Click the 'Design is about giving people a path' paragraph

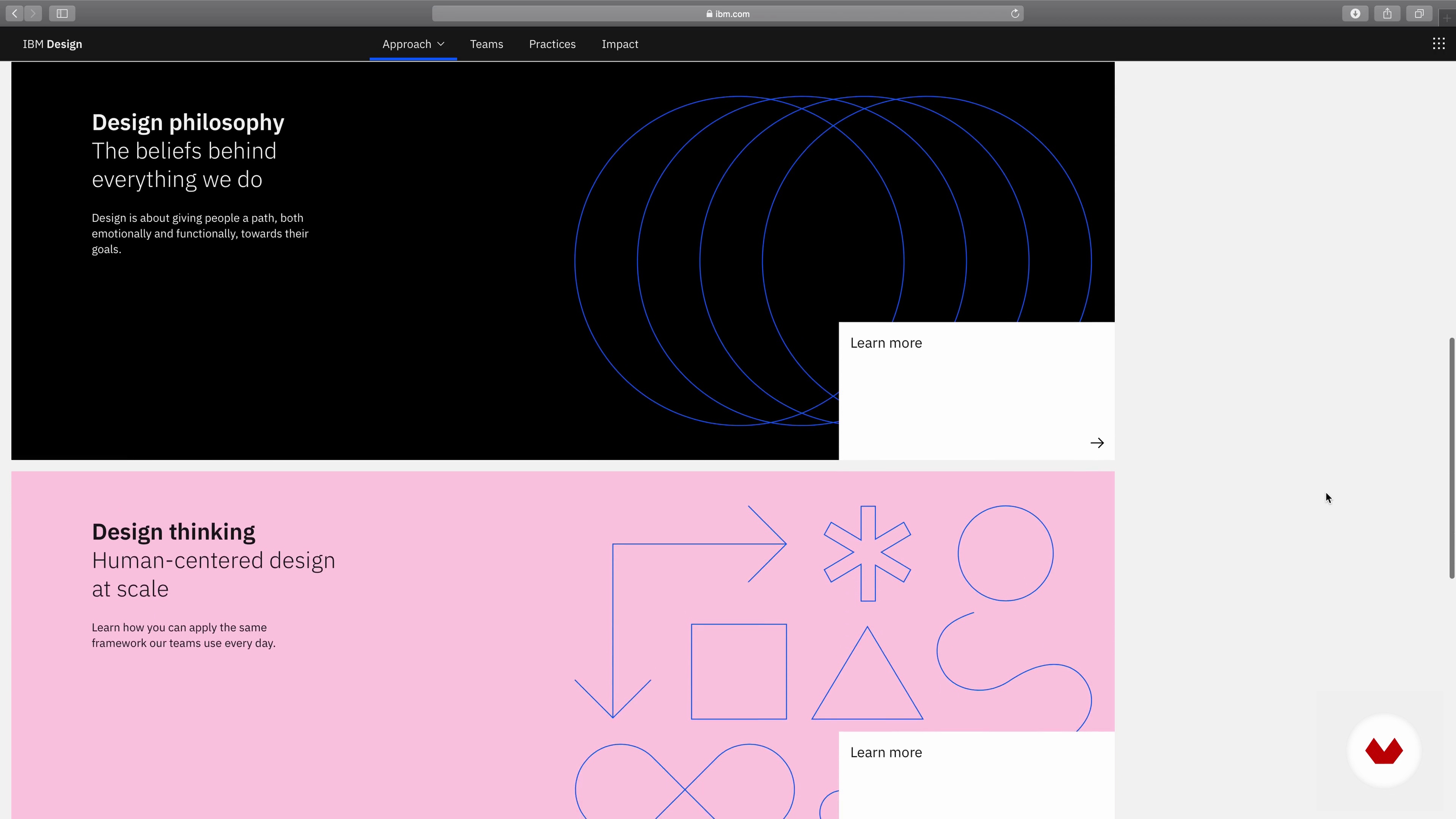pyautogui.click(x=200, y=234)
